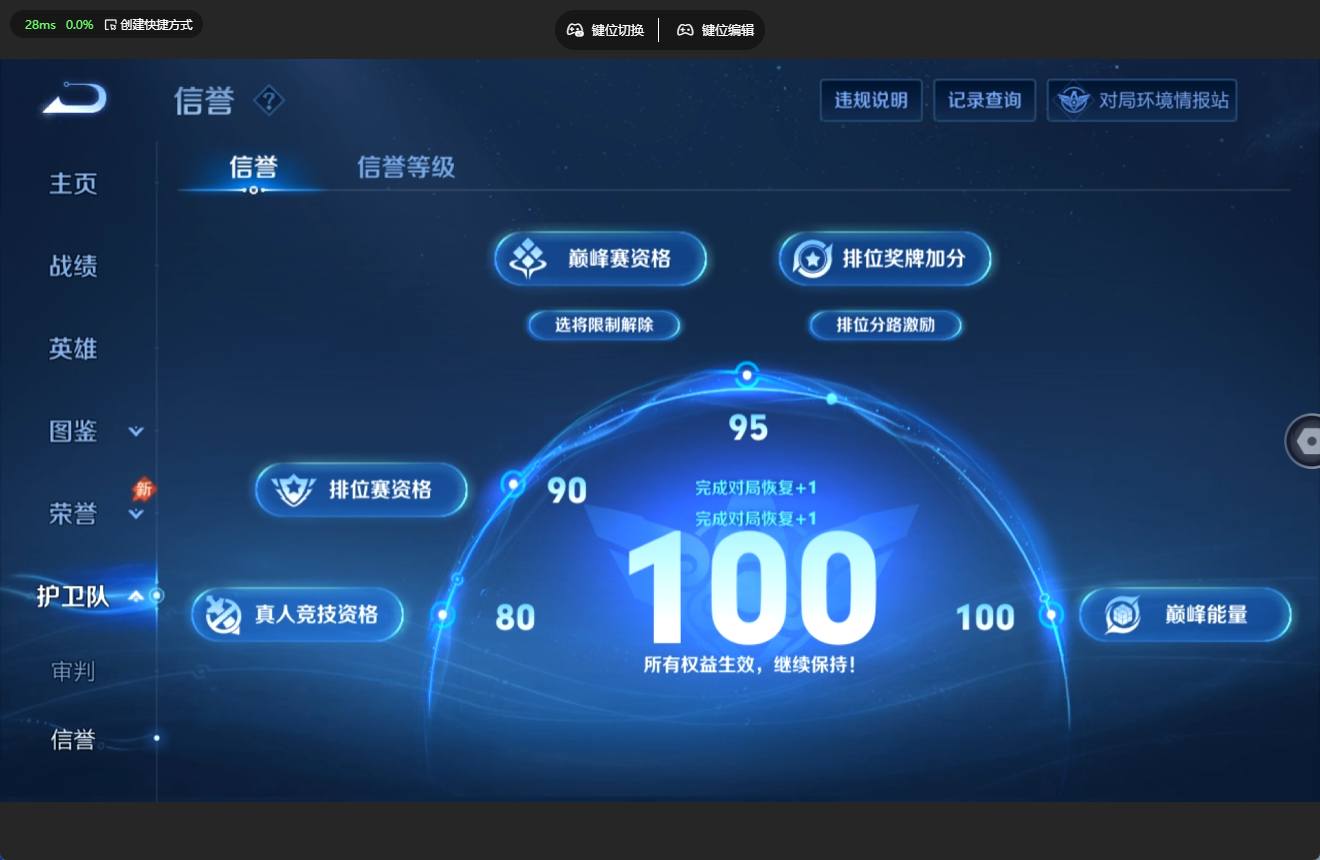Switch to the 信誉等级 tab
Viewport: 1320px width, 860px height.
click(406, 167)
